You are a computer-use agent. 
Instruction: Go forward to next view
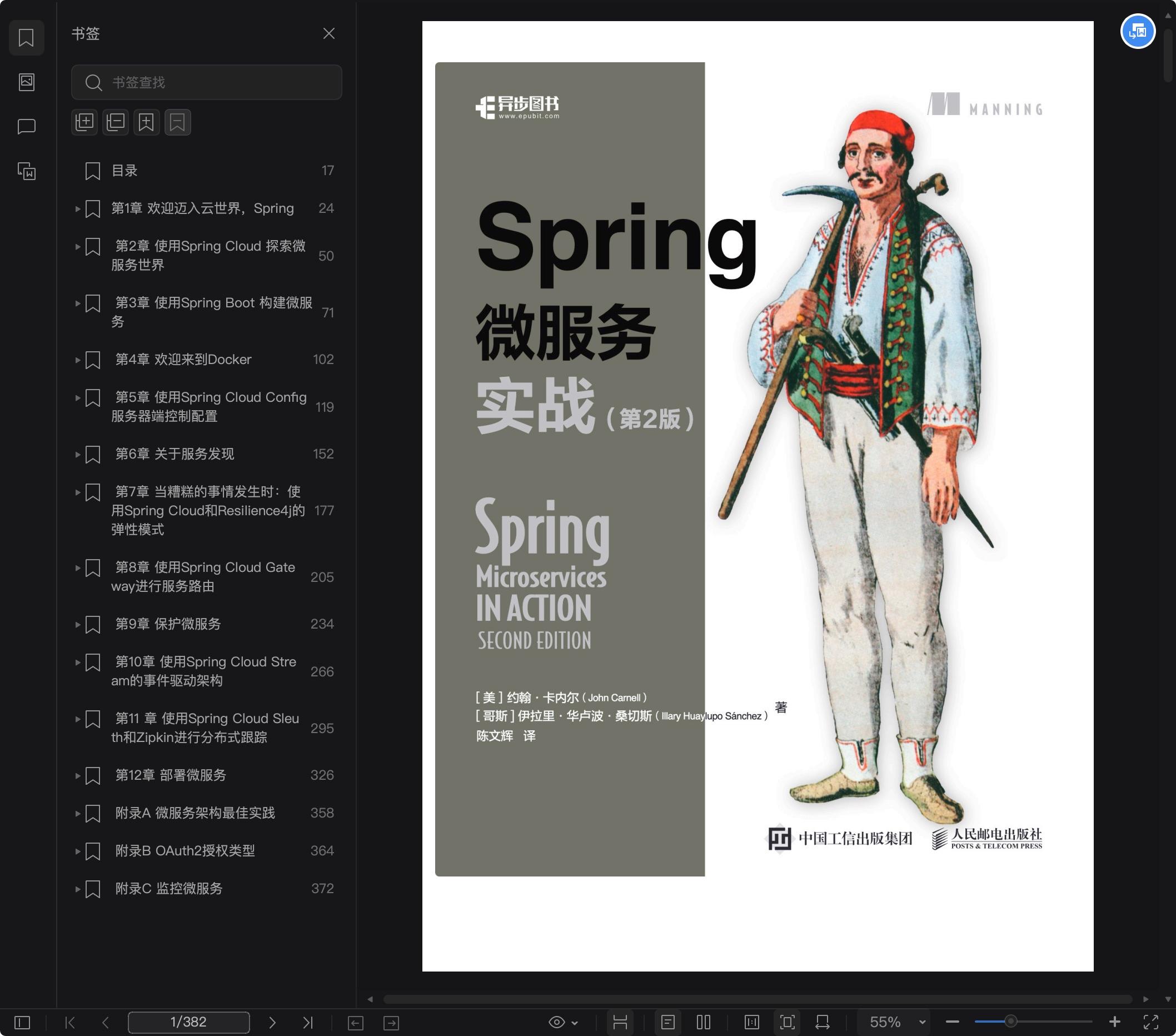click(x=391, y=1023)
